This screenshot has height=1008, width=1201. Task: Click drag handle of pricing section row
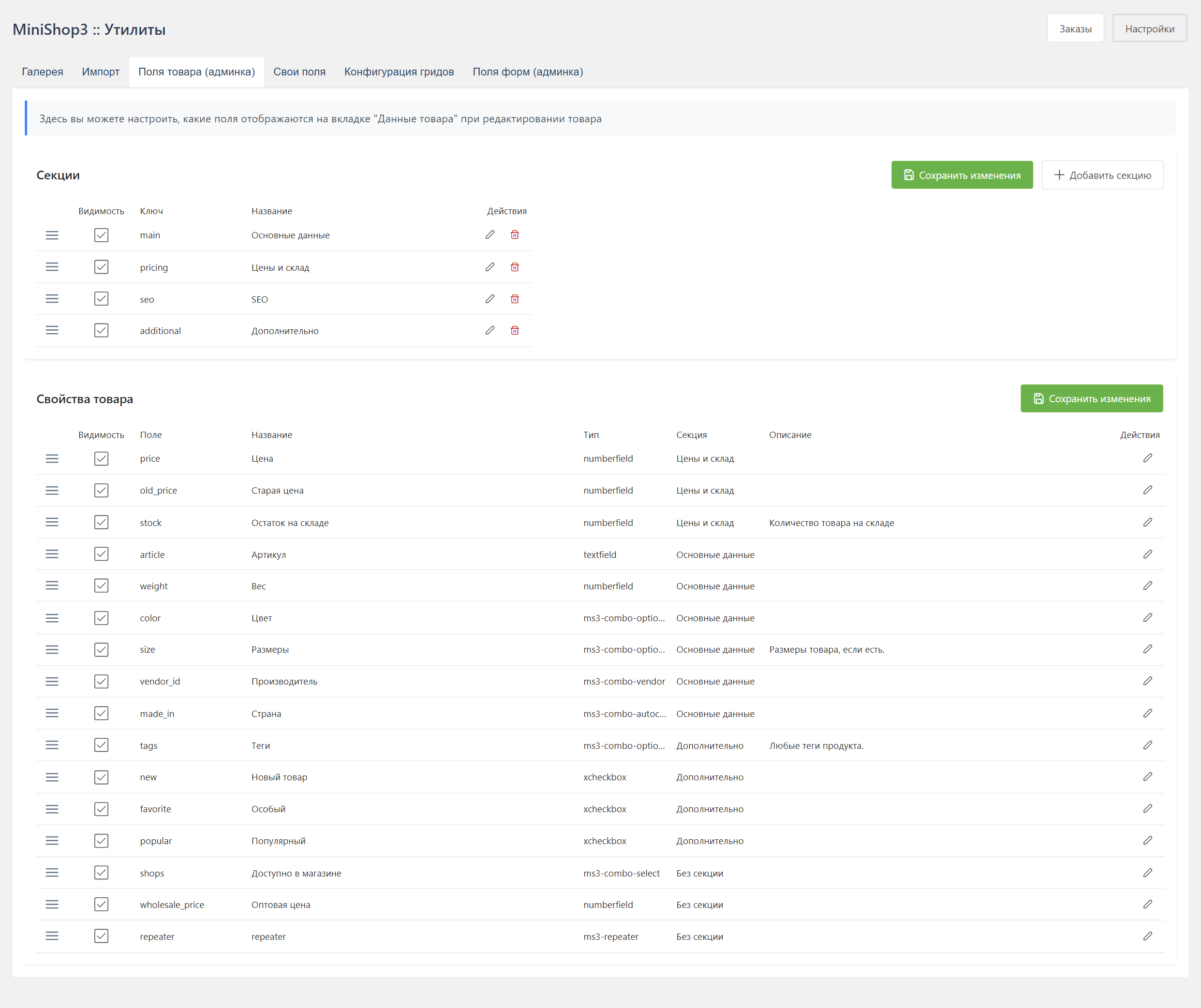[52, 267]
